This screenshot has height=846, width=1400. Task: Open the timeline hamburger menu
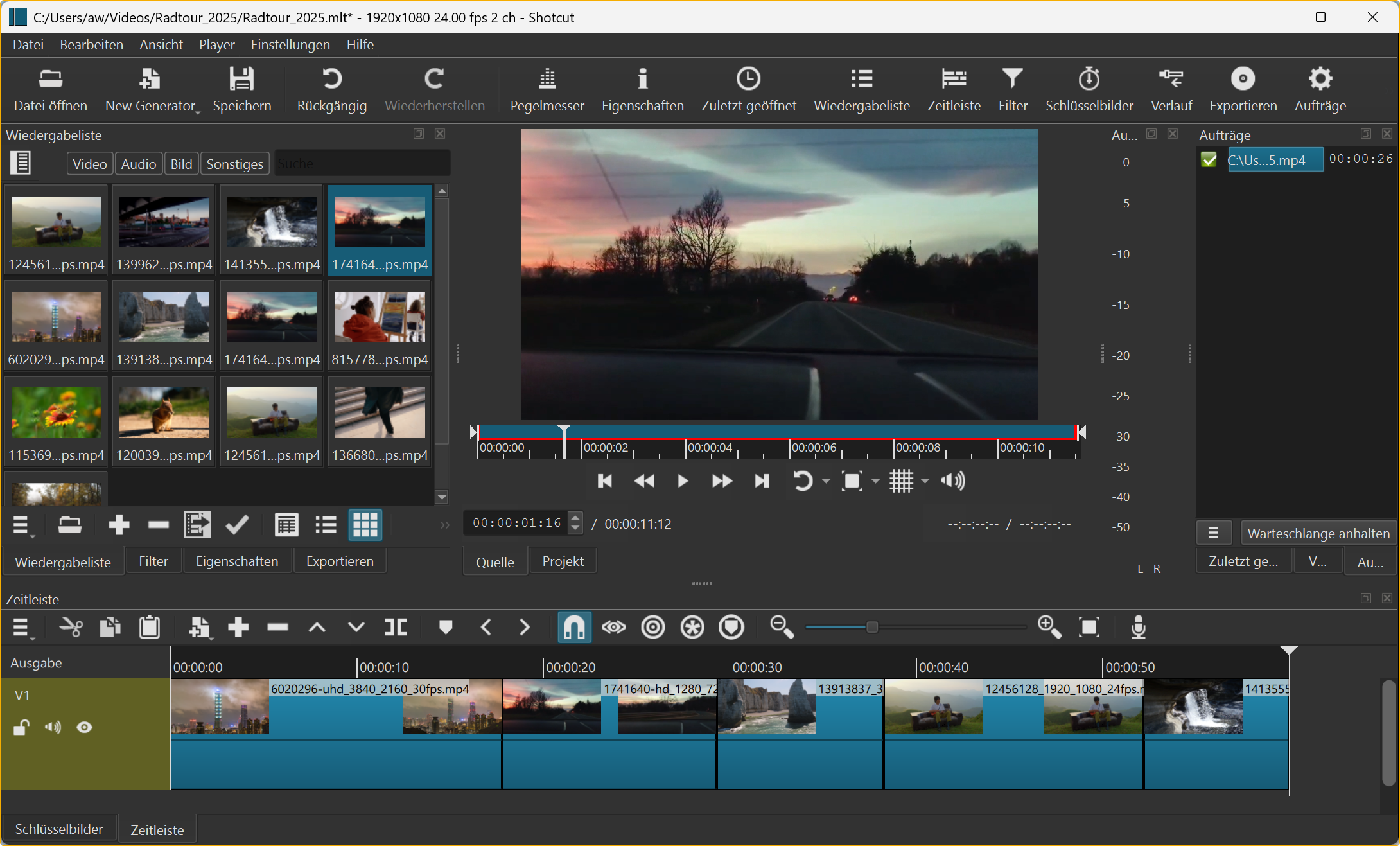pos(21,627)
